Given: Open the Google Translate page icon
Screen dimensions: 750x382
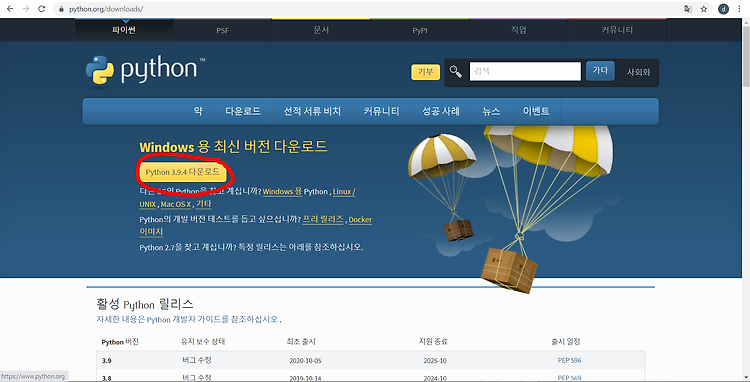Looking at the screenshot, I should tap(688, 9).
